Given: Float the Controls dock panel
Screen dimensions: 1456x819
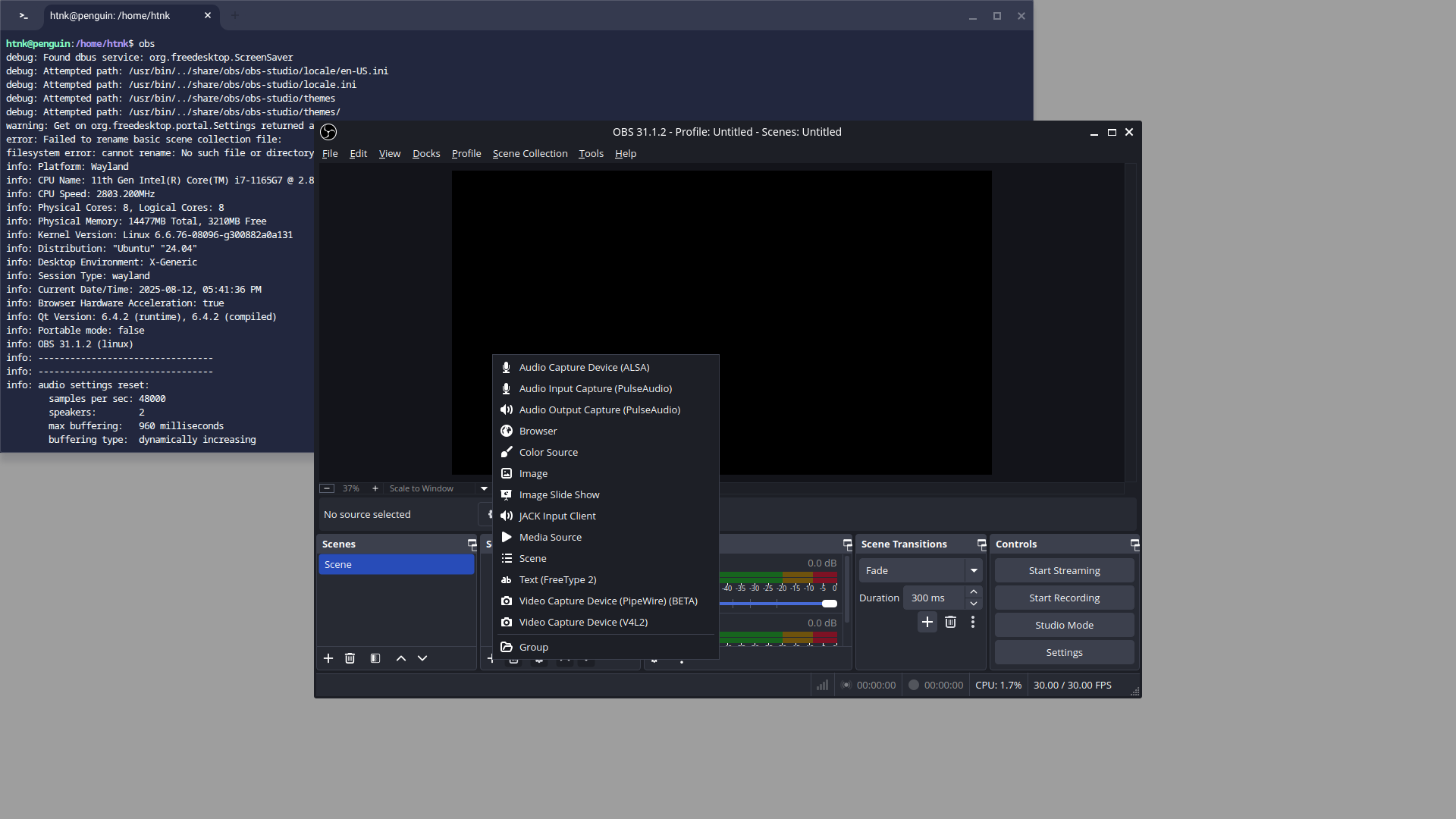Looking at the screenshot, I should 1134,544.
